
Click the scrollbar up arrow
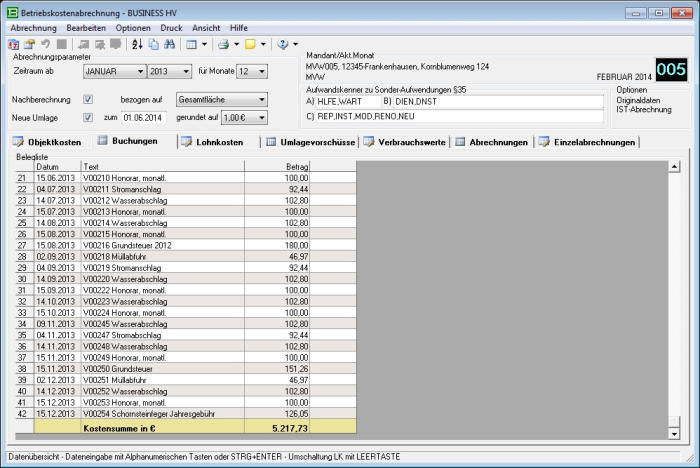pos(674,167)
